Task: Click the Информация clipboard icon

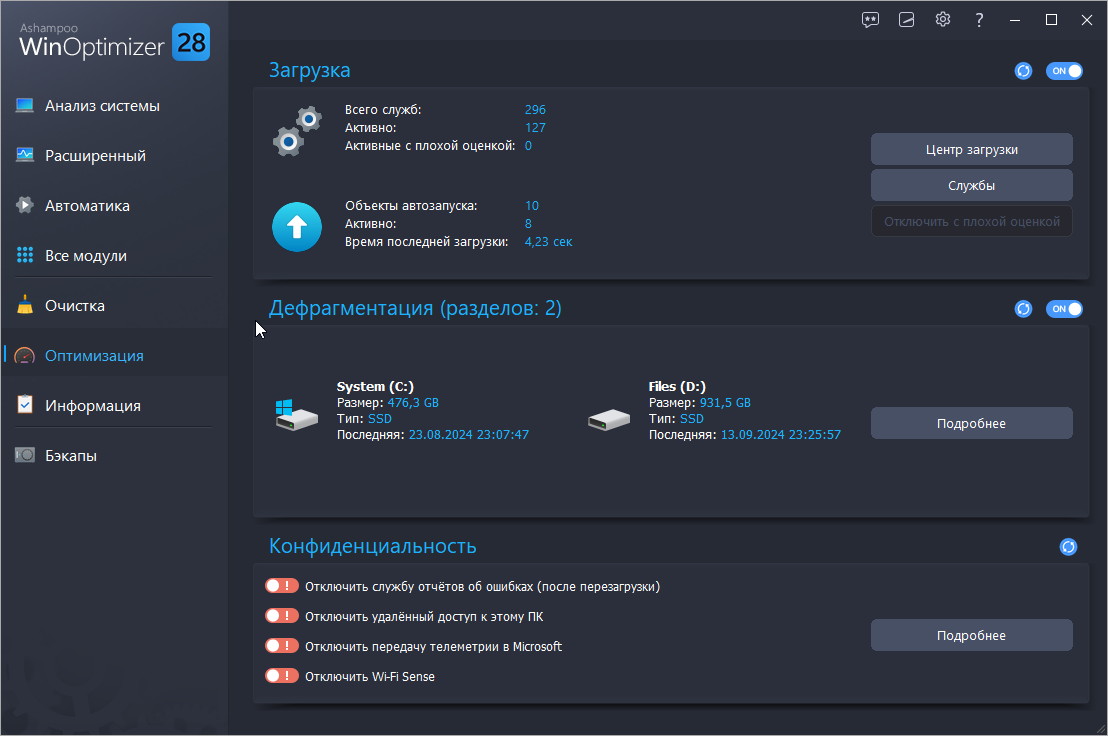Action: pyautogui.click(x=25, y=405)
